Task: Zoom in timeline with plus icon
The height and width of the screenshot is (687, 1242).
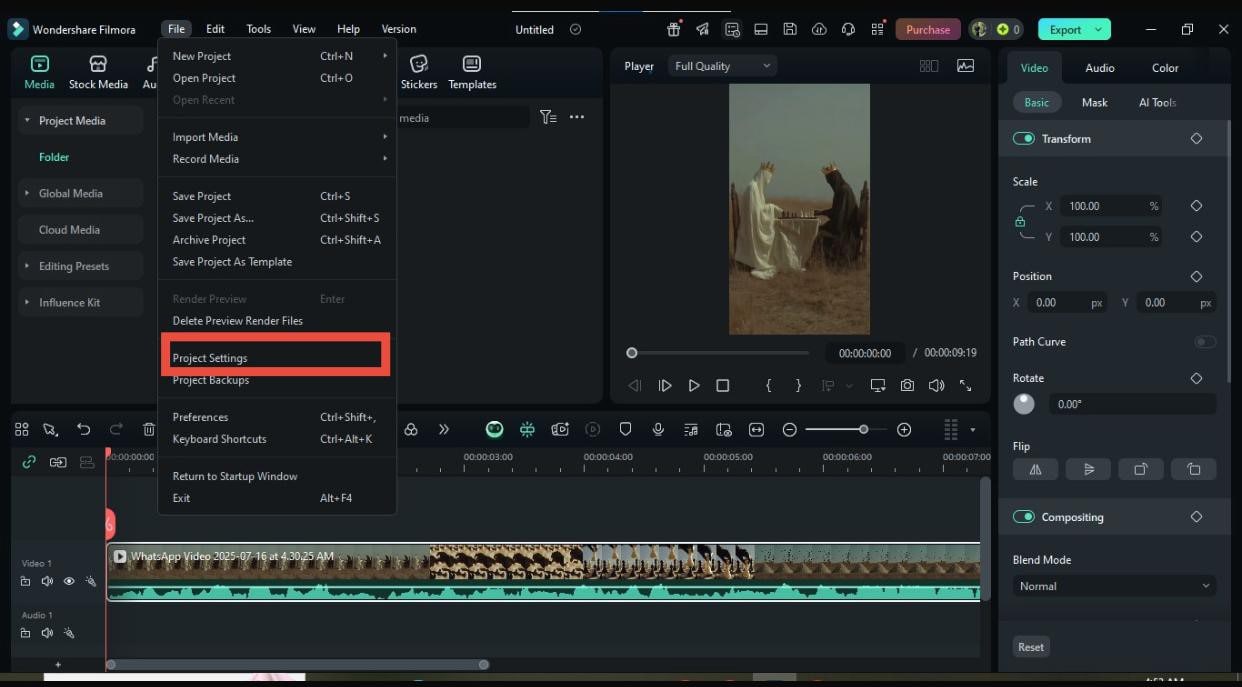Action: click(x=904, y=429)
